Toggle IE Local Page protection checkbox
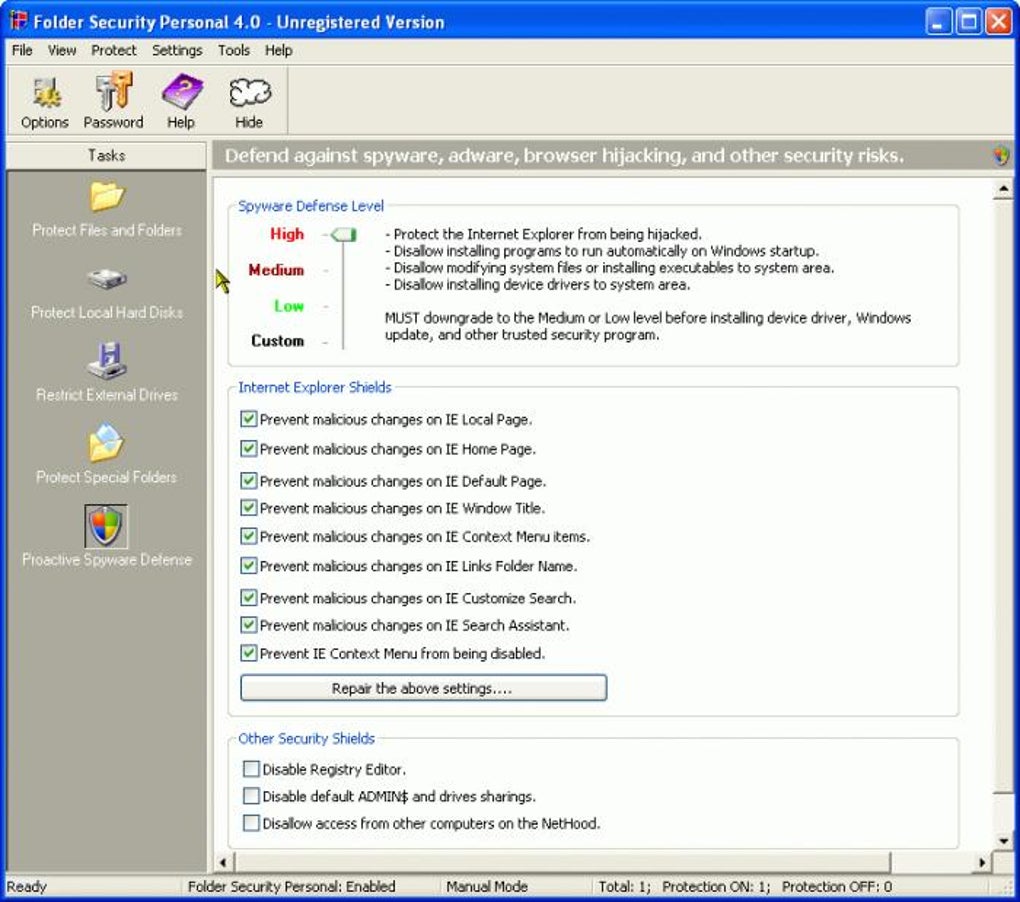1020x902 pixels. tap(248, 419)
